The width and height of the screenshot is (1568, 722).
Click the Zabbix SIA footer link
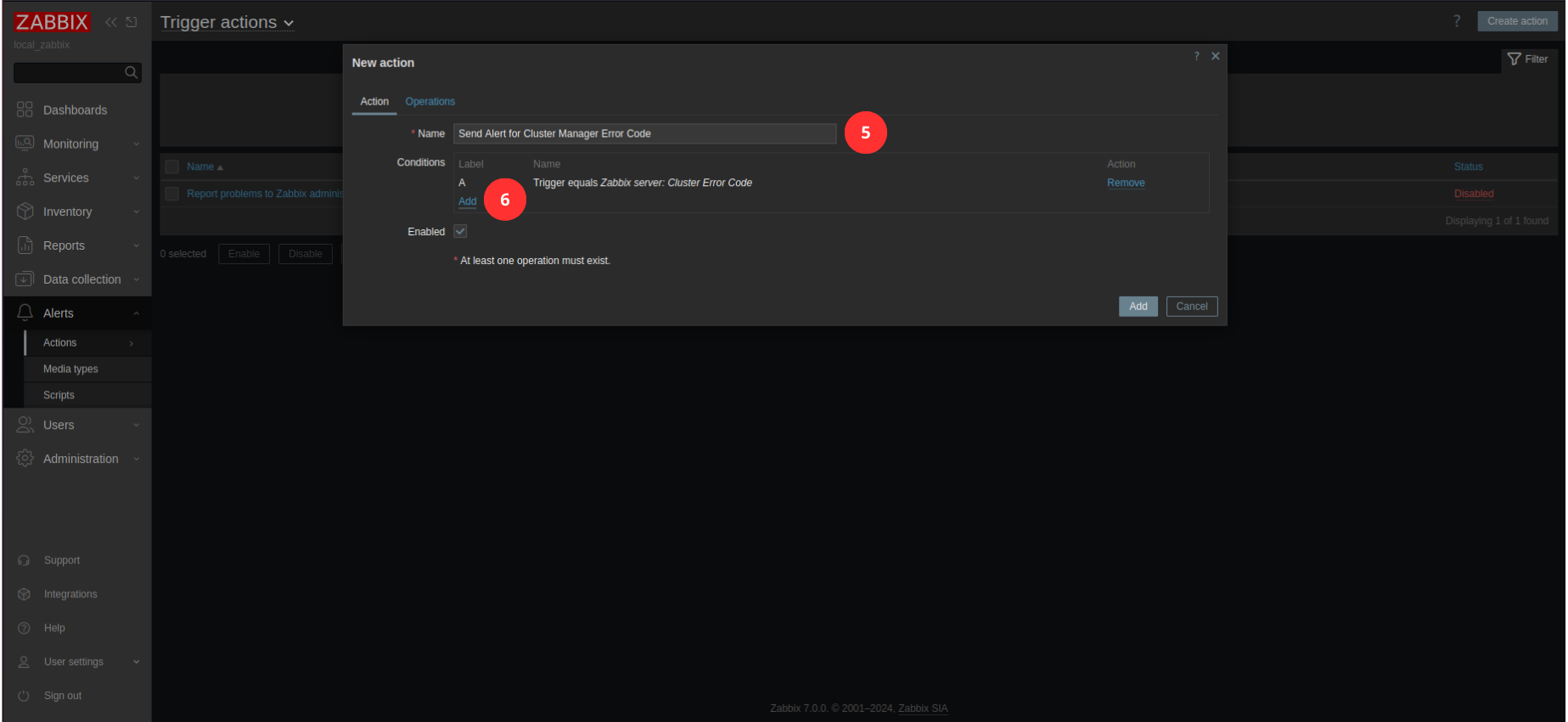coord(923,708)
